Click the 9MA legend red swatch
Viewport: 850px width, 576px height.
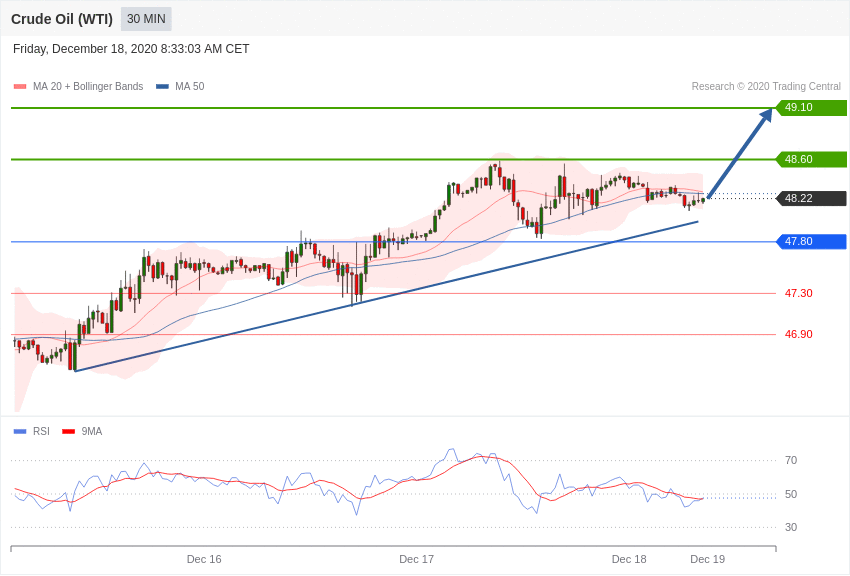click(68, 432)
